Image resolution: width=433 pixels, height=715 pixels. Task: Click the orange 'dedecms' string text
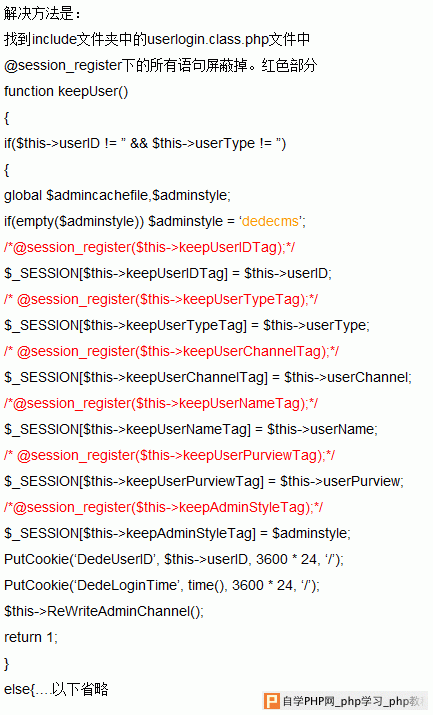(x=270, y=221)
